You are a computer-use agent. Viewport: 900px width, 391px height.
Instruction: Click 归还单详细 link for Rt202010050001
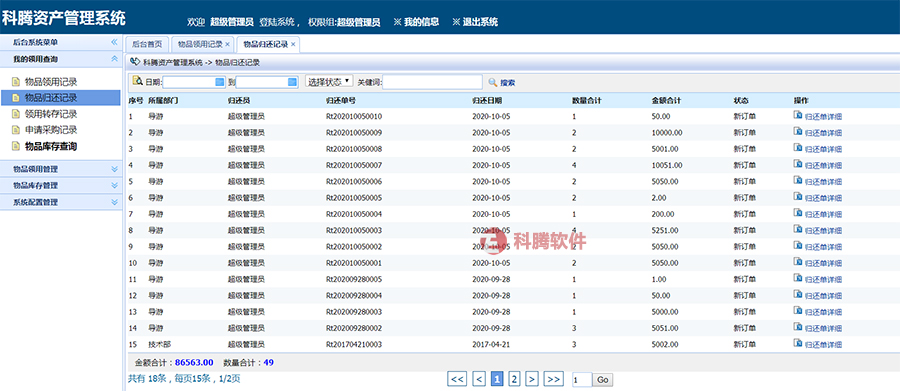click(x=824, y=264)
